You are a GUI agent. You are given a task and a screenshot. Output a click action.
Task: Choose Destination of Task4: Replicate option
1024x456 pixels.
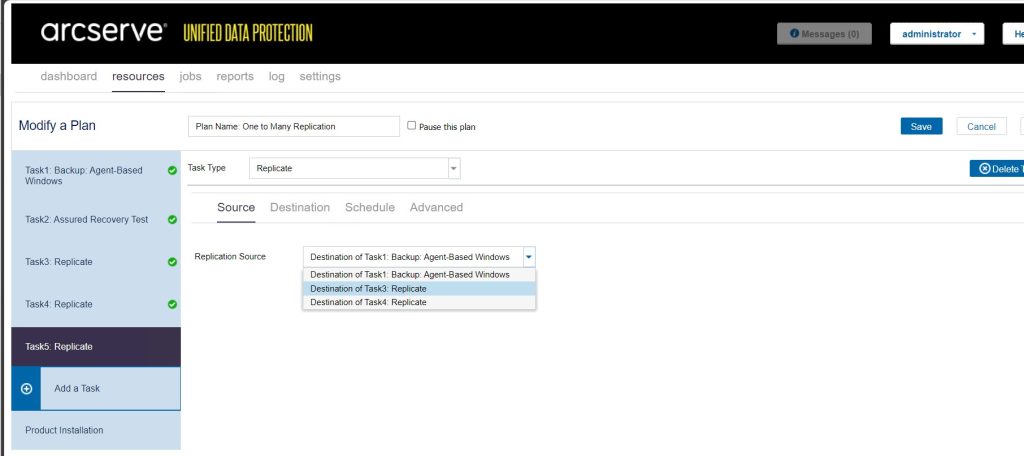[x=419, y=302]
